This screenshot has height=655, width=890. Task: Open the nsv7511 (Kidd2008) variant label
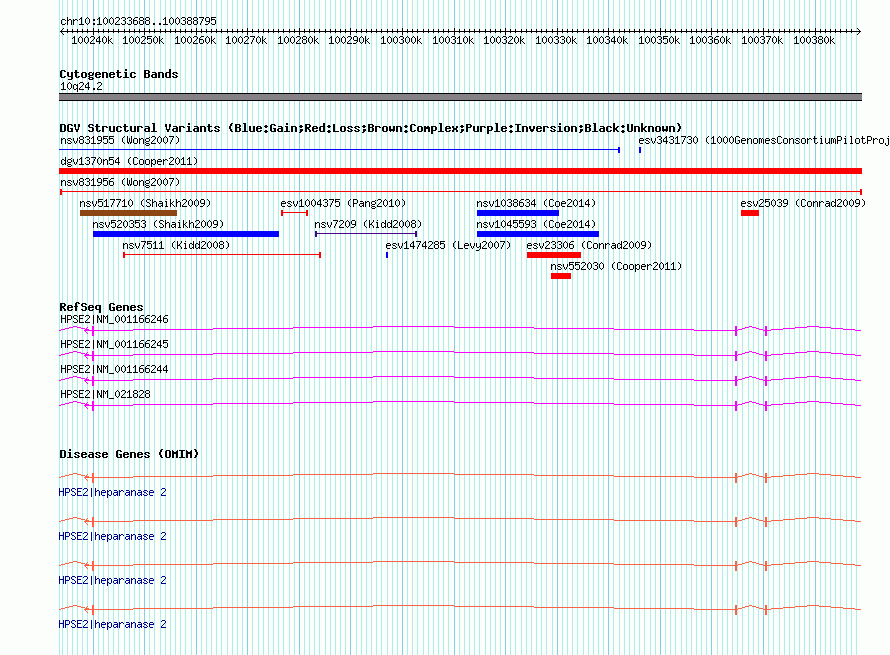(x=176, y=245)
